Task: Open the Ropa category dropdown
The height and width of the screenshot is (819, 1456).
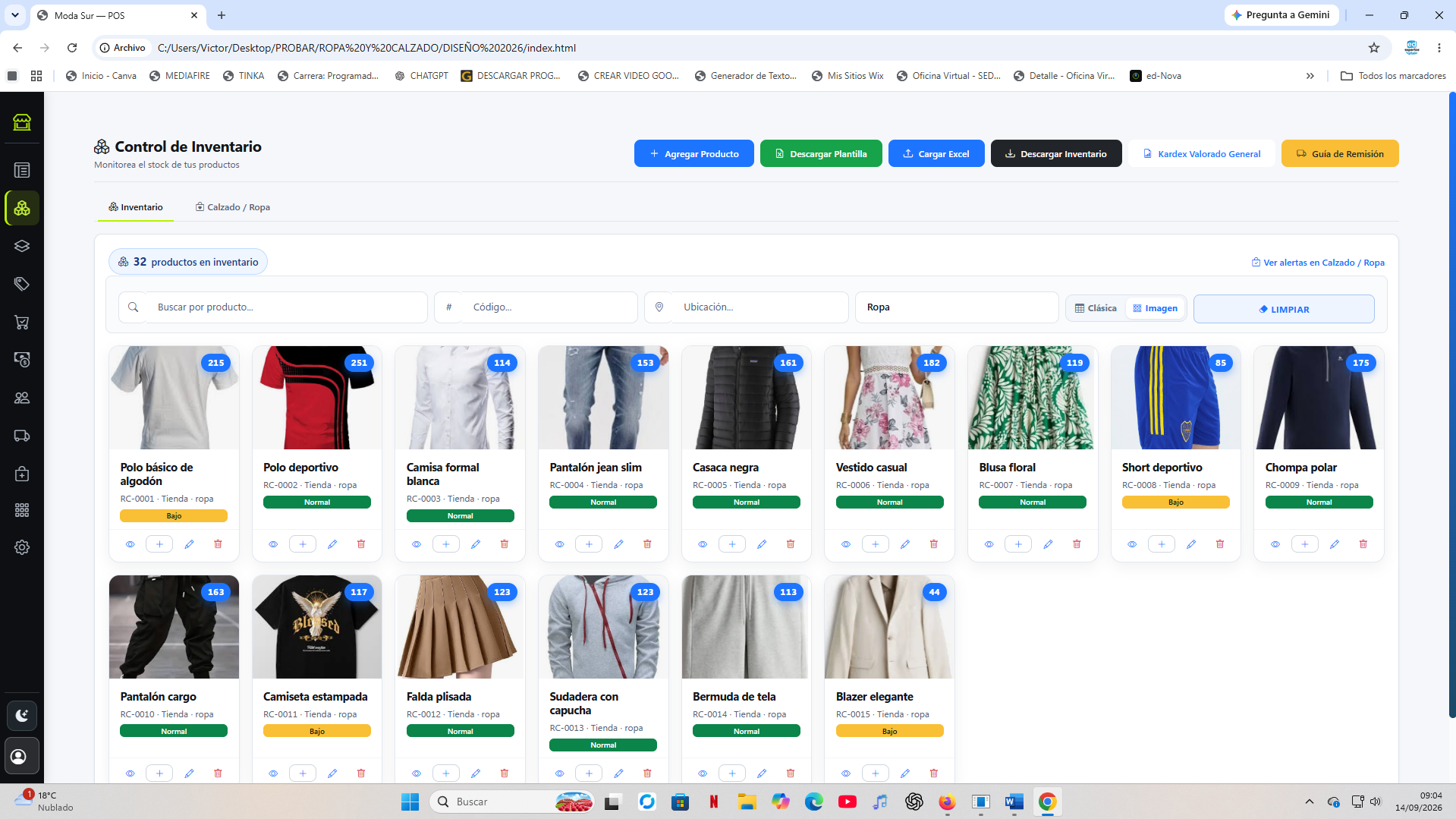Action: pyautogui.click(x=956, y=307)
